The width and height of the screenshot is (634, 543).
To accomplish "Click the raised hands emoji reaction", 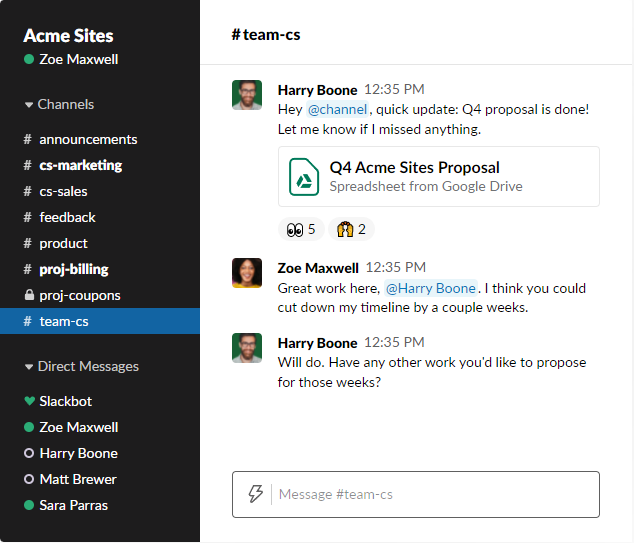I will coord(351,229).
